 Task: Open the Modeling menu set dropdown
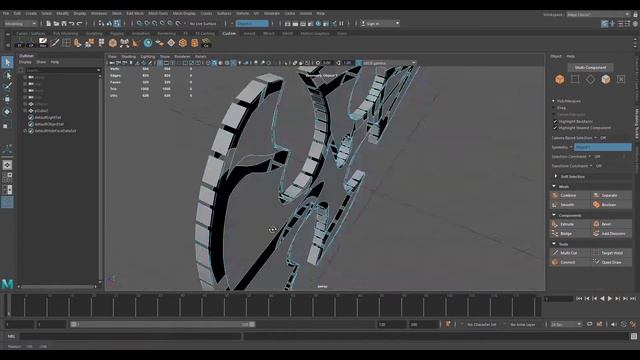point(20,24)
